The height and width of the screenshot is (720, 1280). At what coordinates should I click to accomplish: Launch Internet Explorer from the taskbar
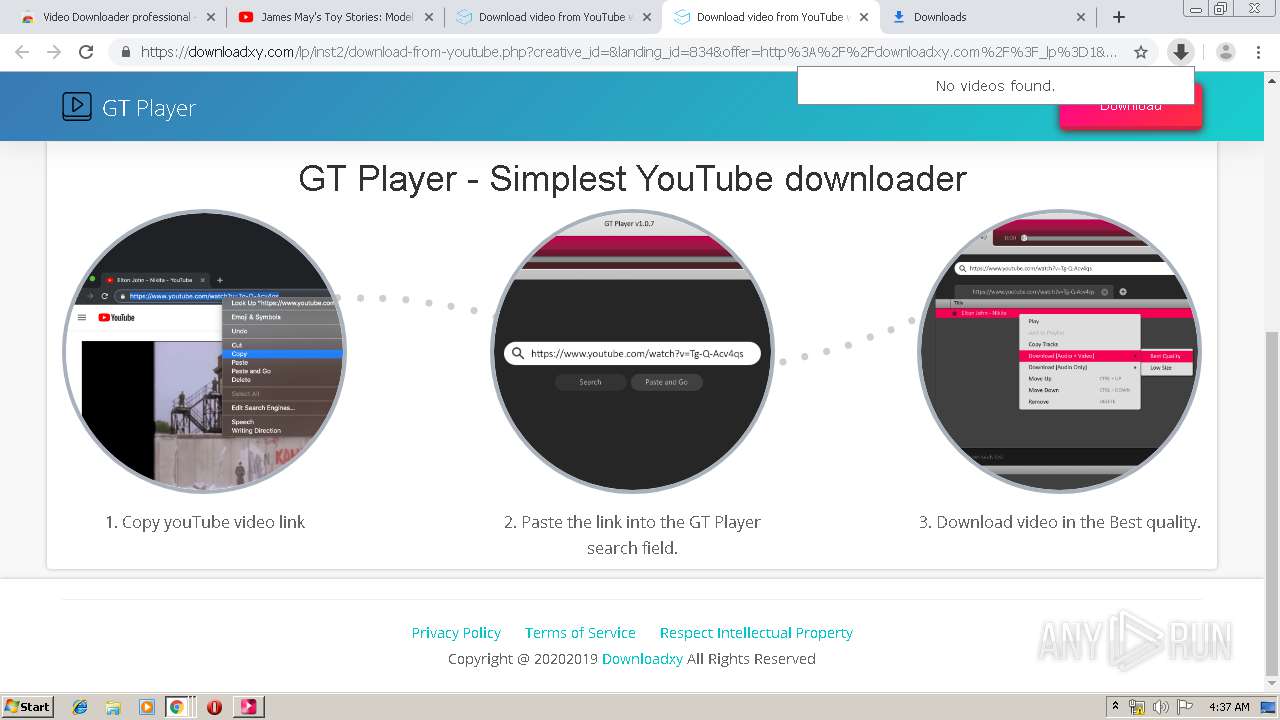pyautogui.click(x=80, y=707)
